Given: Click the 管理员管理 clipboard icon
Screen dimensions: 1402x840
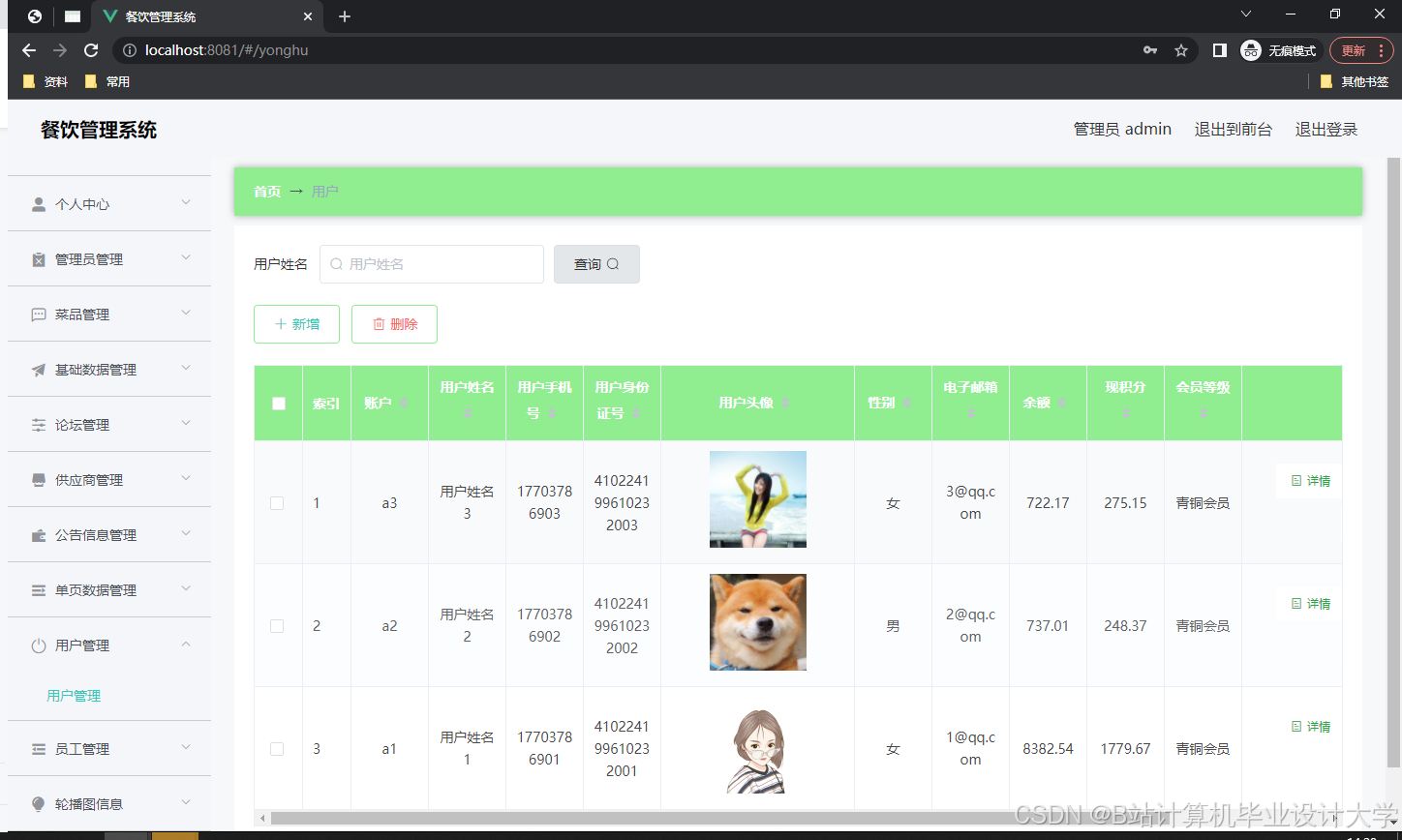Looking at the screenshot, I should 39,259.
